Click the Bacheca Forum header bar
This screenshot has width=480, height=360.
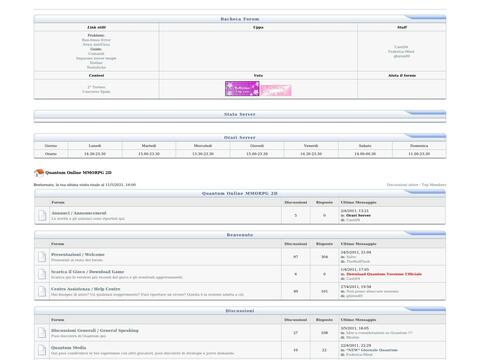pos(240,19)
